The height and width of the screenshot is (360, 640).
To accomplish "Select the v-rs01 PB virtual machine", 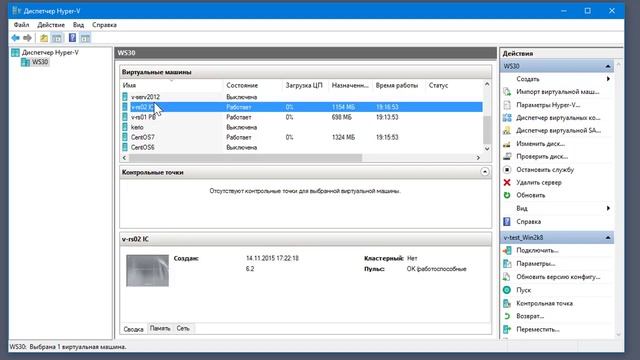I will point(301,117).
